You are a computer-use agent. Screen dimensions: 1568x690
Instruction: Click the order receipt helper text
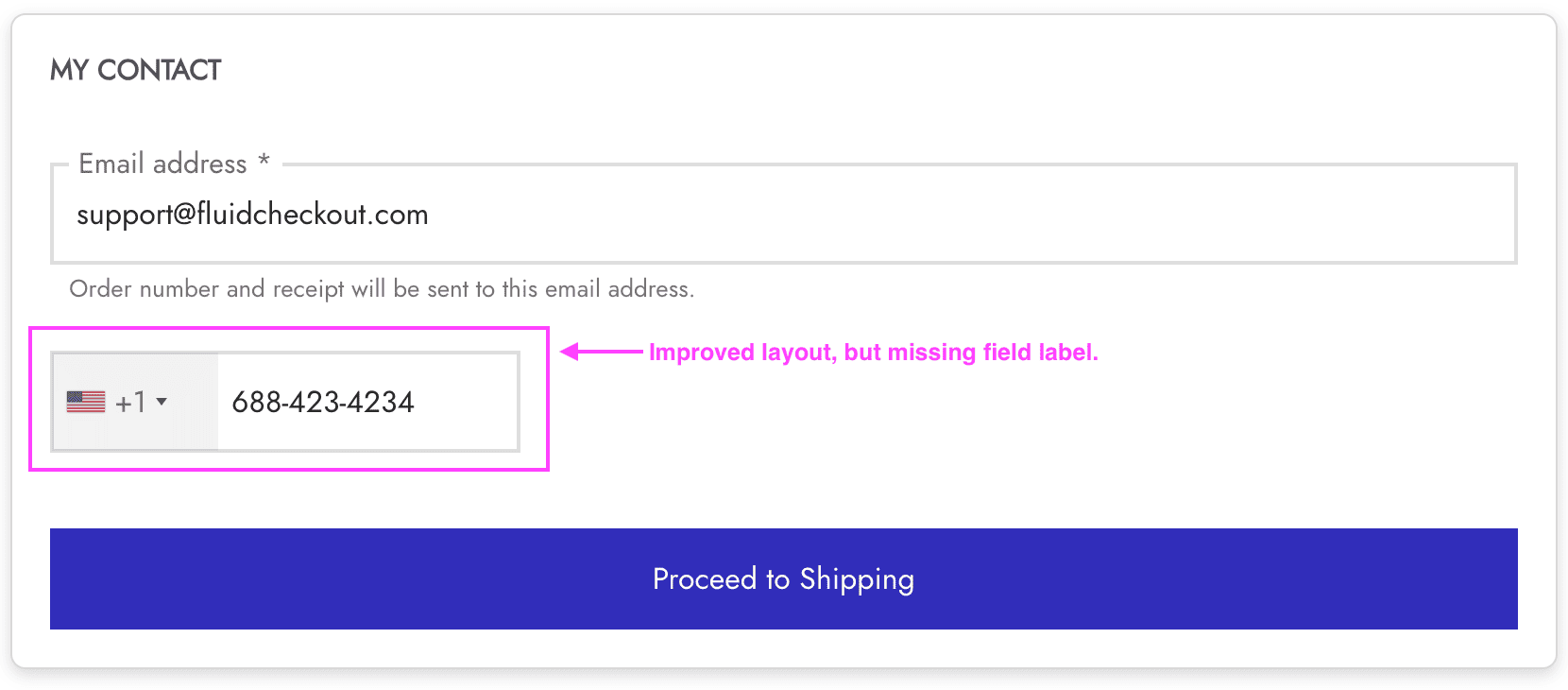tap(382, 289)
